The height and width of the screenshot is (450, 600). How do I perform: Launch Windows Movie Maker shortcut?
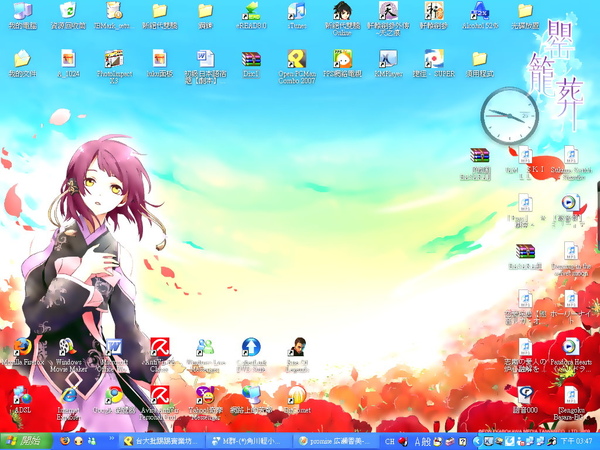coord(68,355)
